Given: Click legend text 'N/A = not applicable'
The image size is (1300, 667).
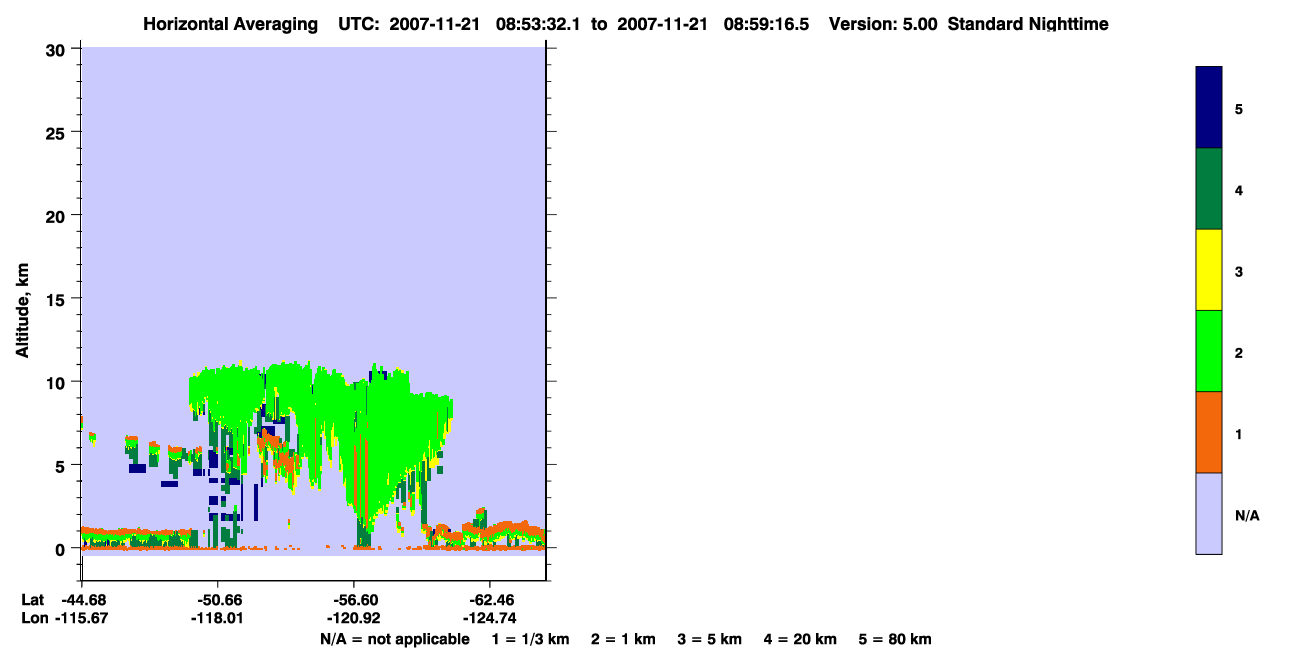Looking at the screenshot, I should click(395, 639).
